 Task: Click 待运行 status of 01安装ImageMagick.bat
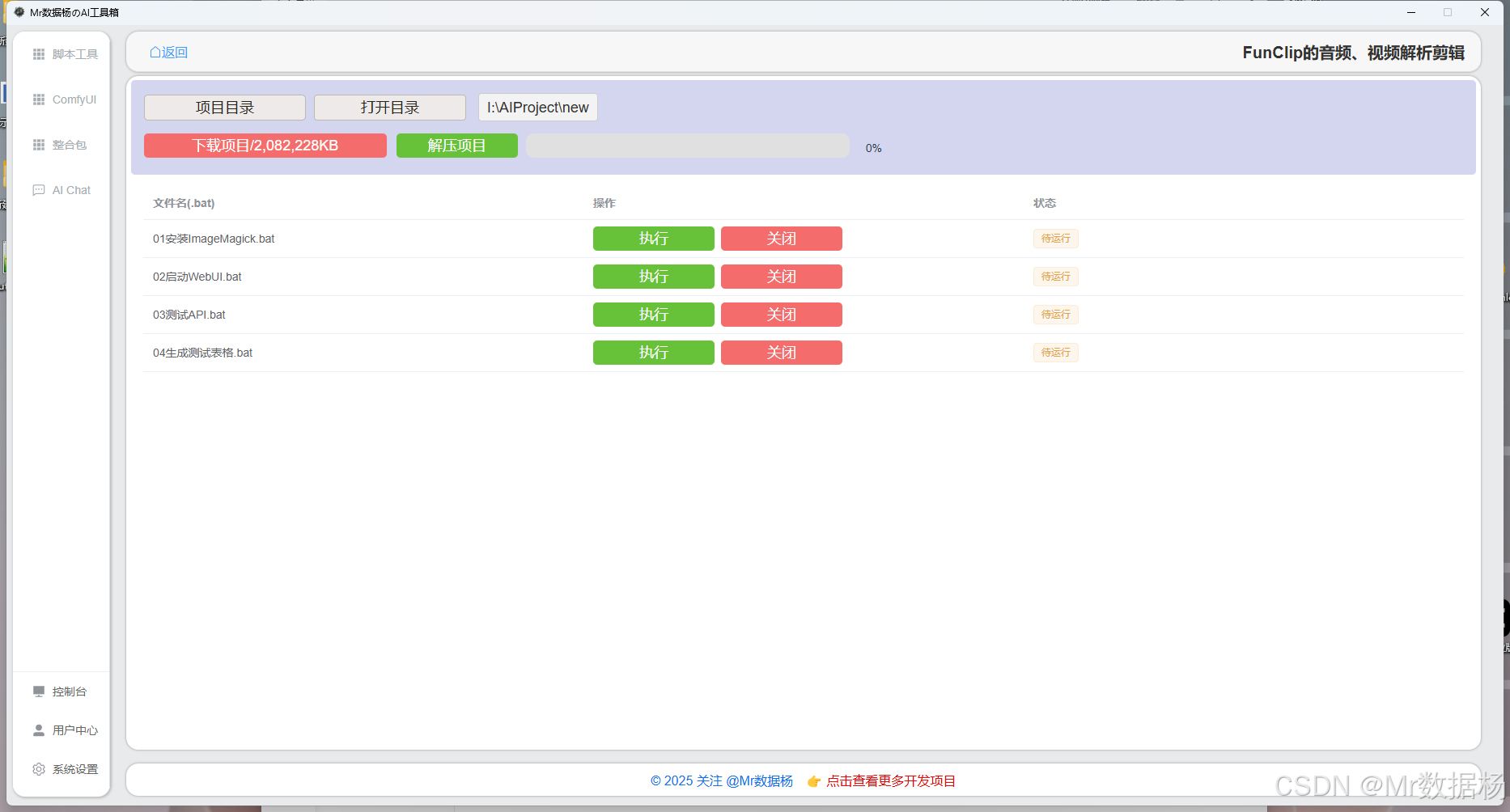(1056, 239)
